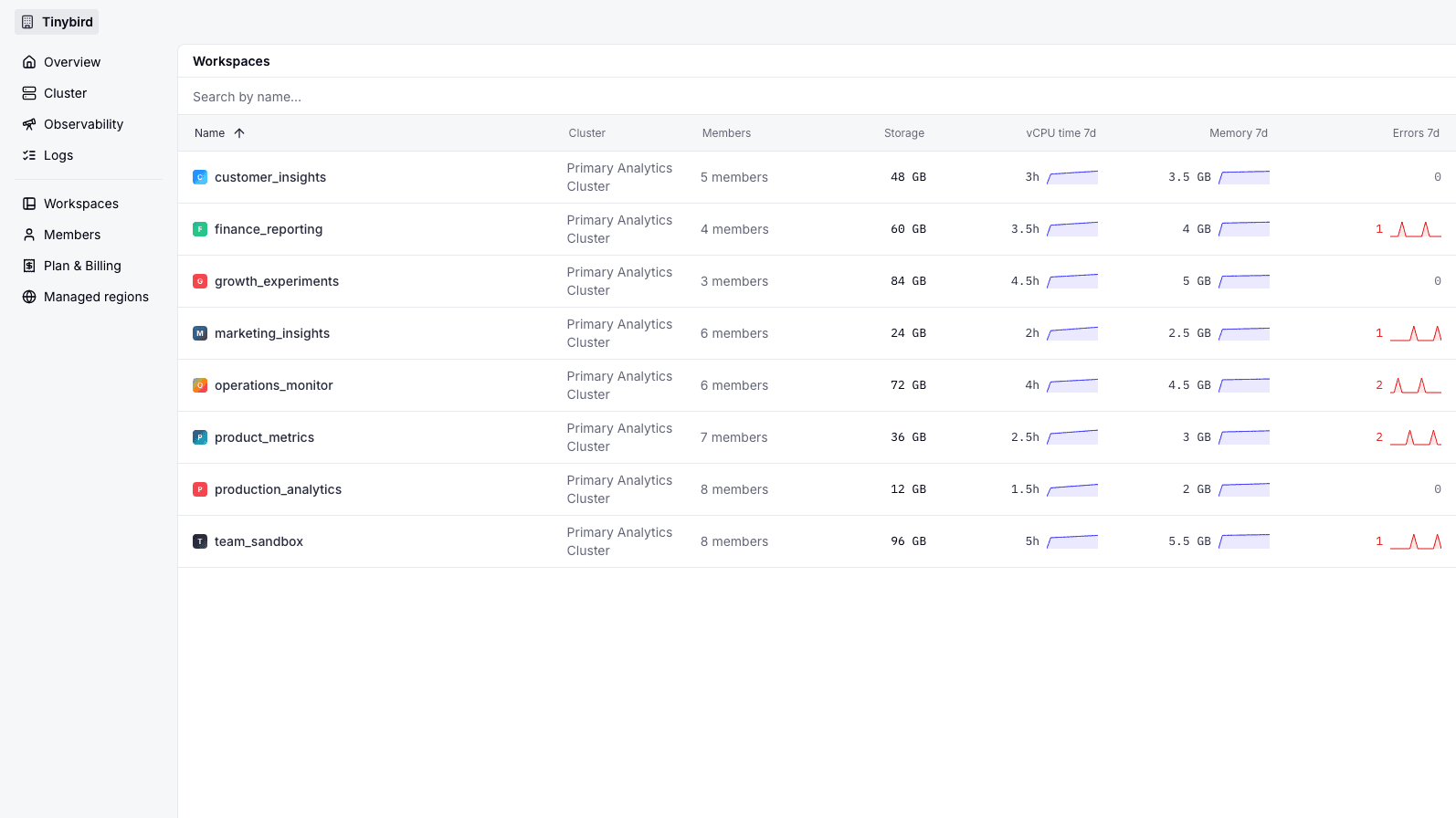
Task: Click '2h' vCPU time in marketing_insights row
Action: pyautogui.click(x=1032, y=333)
